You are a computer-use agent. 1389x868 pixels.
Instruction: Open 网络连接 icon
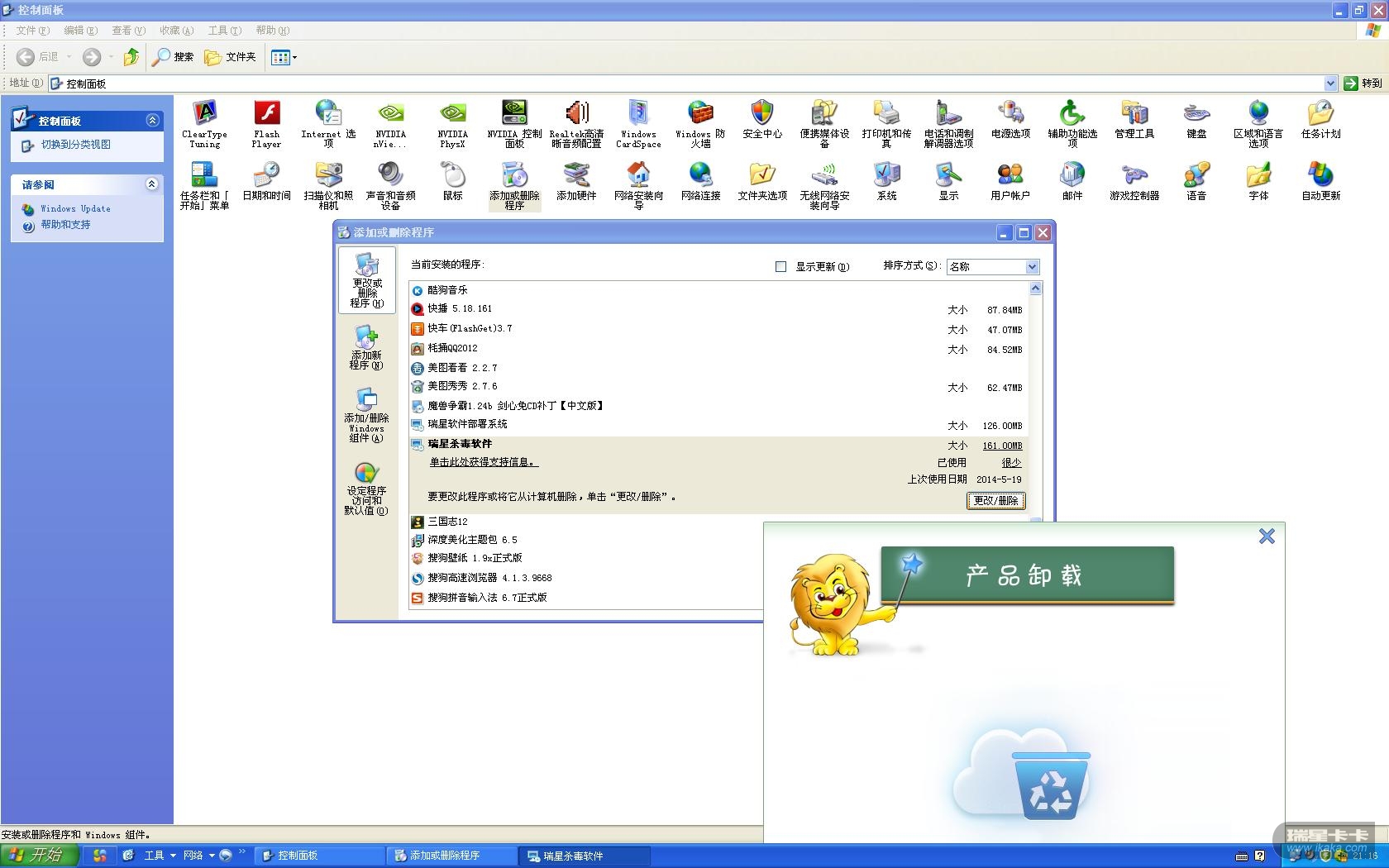pyautogui.click(x=700, y=181)
